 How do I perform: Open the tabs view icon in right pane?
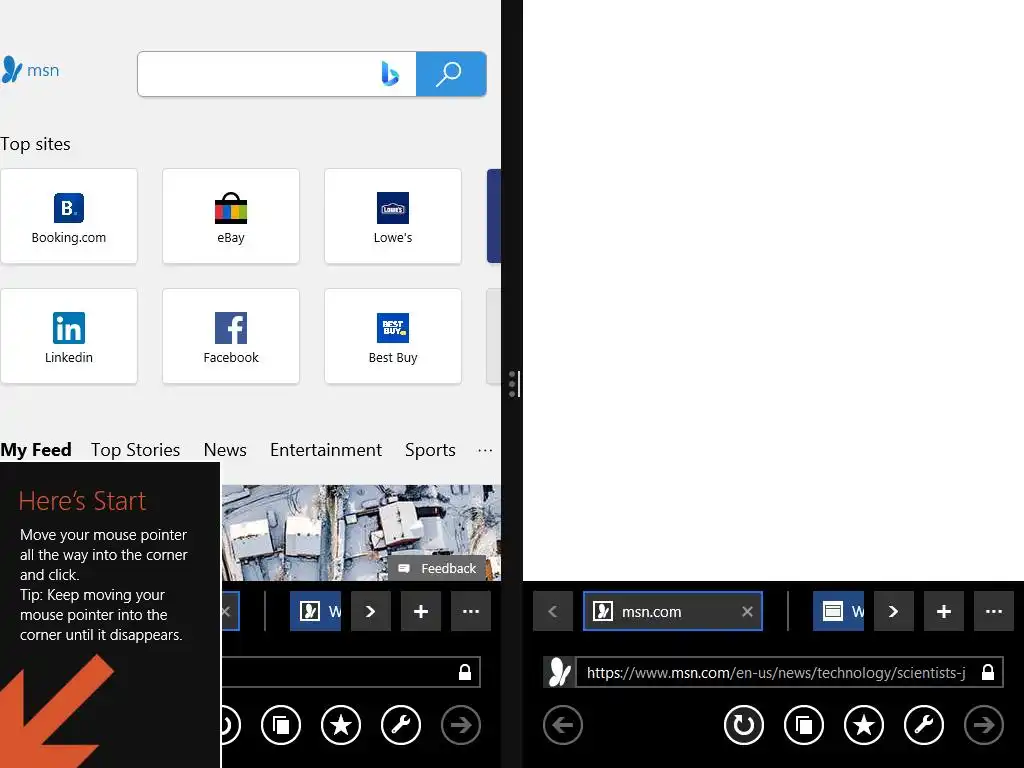point(804,725)
